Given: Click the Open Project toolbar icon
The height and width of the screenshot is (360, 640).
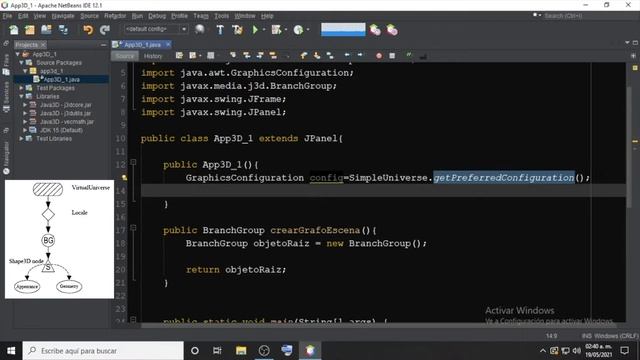Looking at the screenshot, I should (46, 30).
